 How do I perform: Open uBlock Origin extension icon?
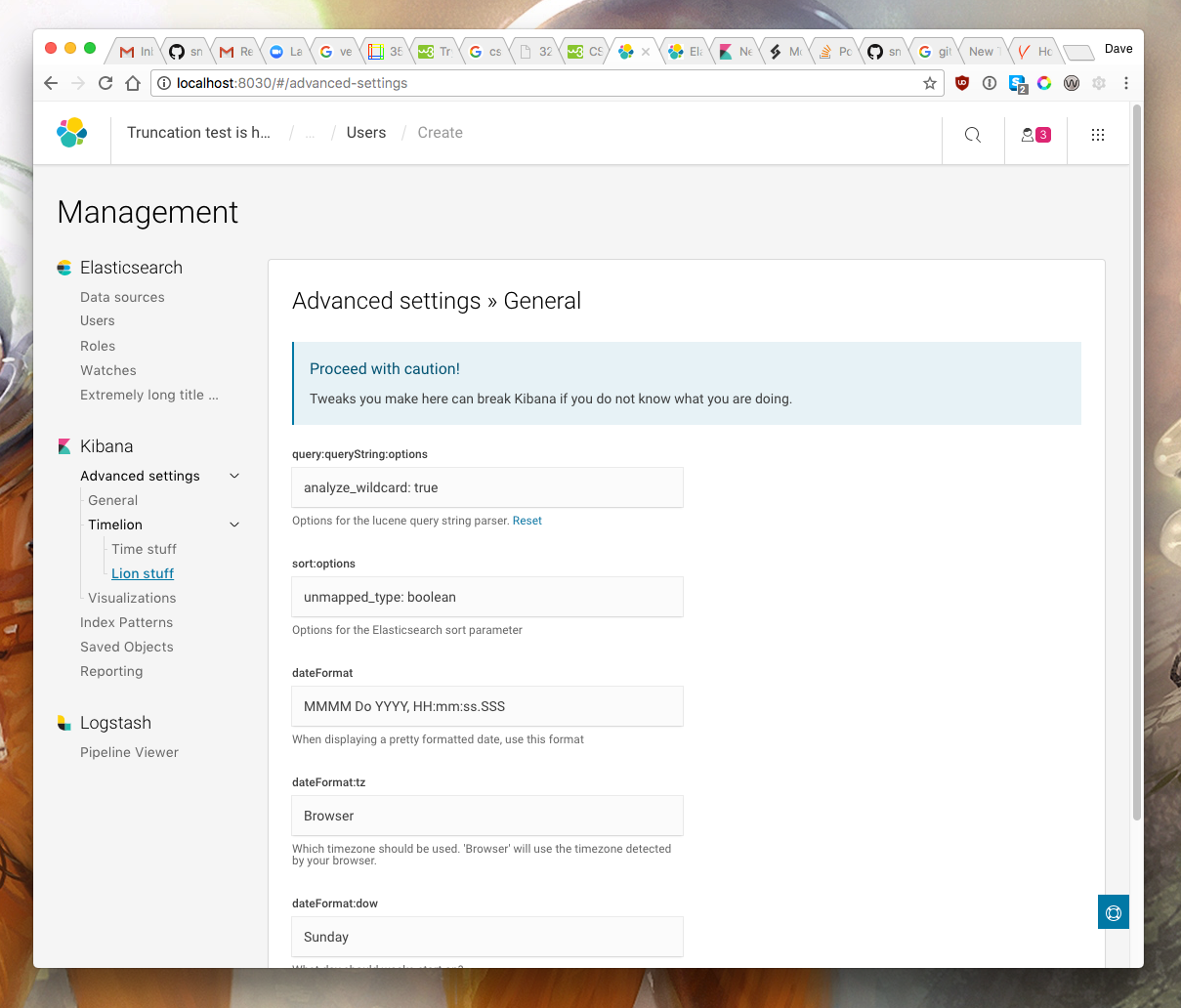coord(962,83)
